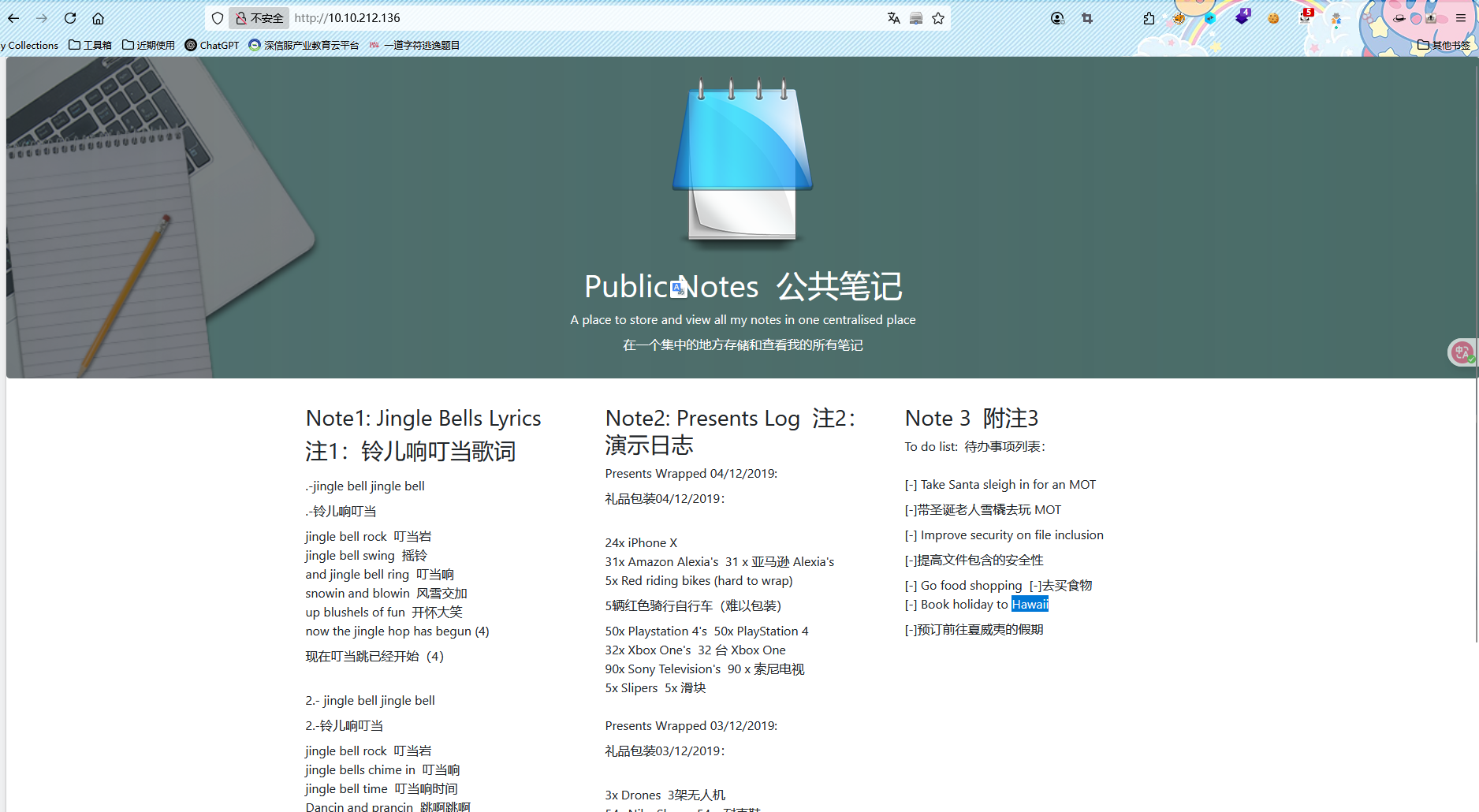The image size is (1479, 812).
Task: Click the '90x Sony Television's' line
Action: pyautogui.click(x=663, y=669)
